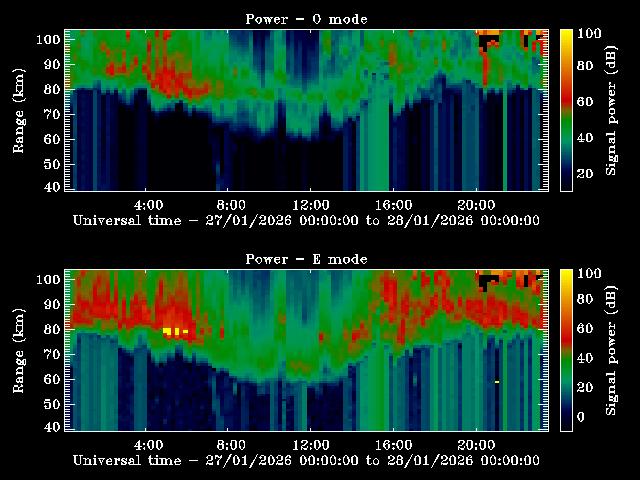The width and height of the screenshot is (640, 480).
Task: Click the small yellow dot near 60 km in E mode
Action: coord(497,381)
